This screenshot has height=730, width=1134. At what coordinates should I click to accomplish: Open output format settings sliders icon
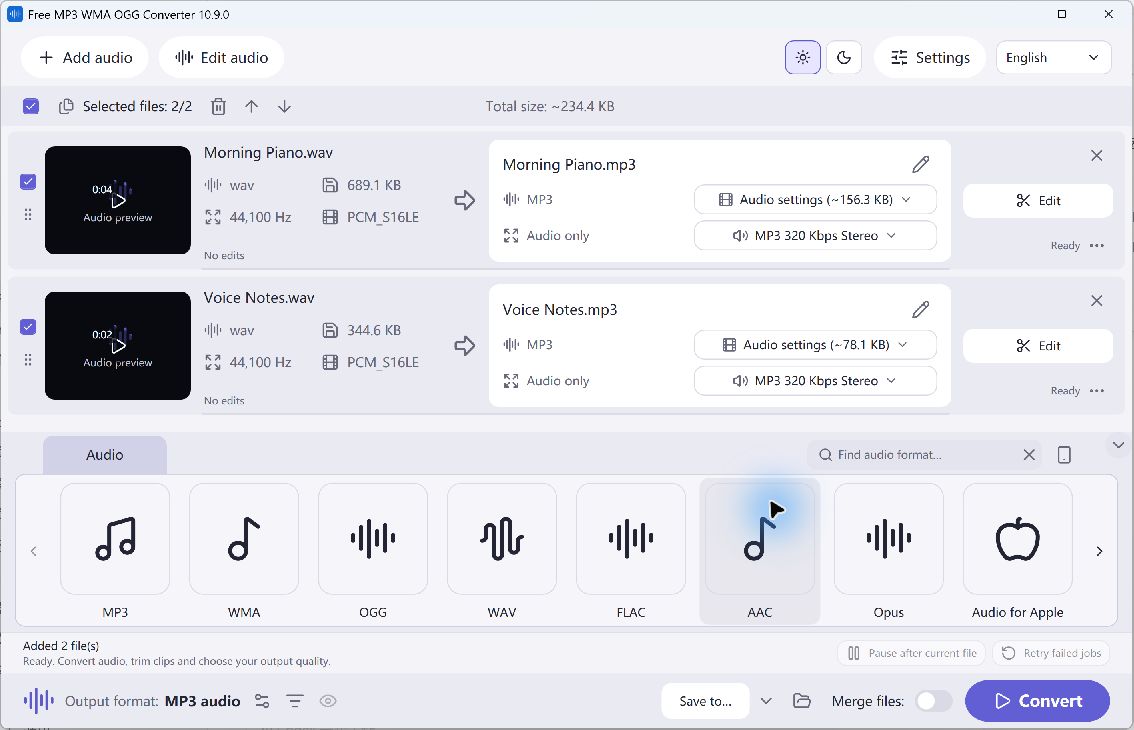[262, 701]
